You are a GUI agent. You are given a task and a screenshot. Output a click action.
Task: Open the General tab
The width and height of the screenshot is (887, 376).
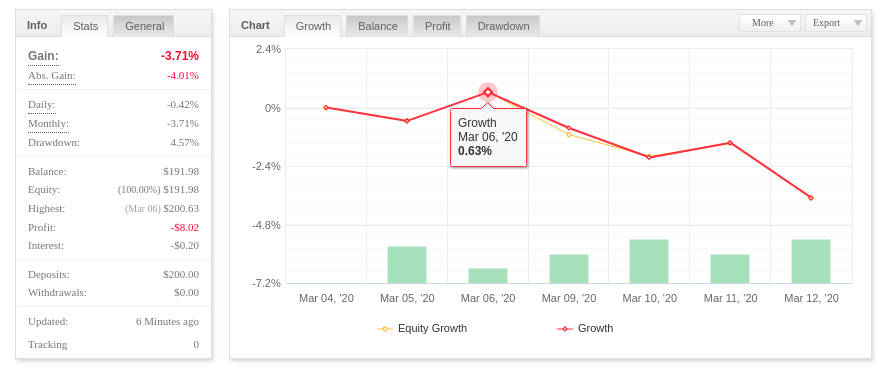[144, 26]
